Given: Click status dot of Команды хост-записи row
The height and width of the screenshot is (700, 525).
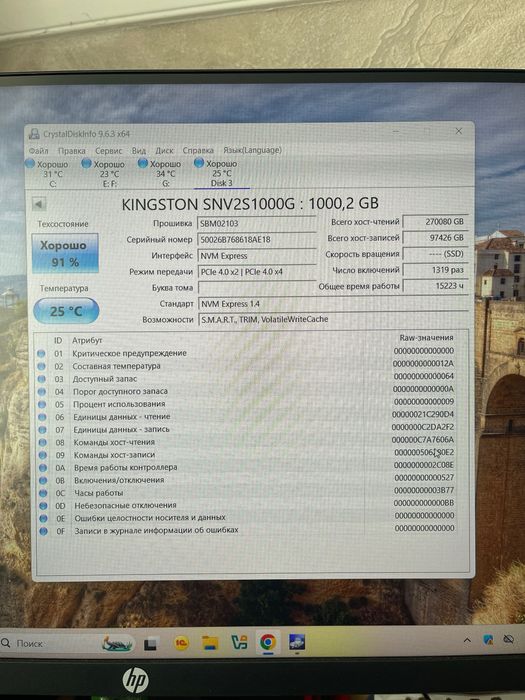Looking at the screenshot, I should [42, 455].
